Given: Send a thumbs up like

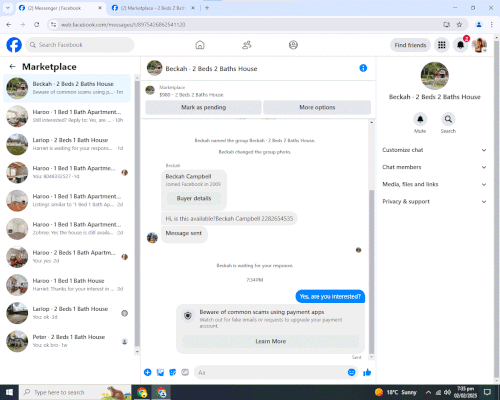Looking at the screenshot, I should click(367, 372).
